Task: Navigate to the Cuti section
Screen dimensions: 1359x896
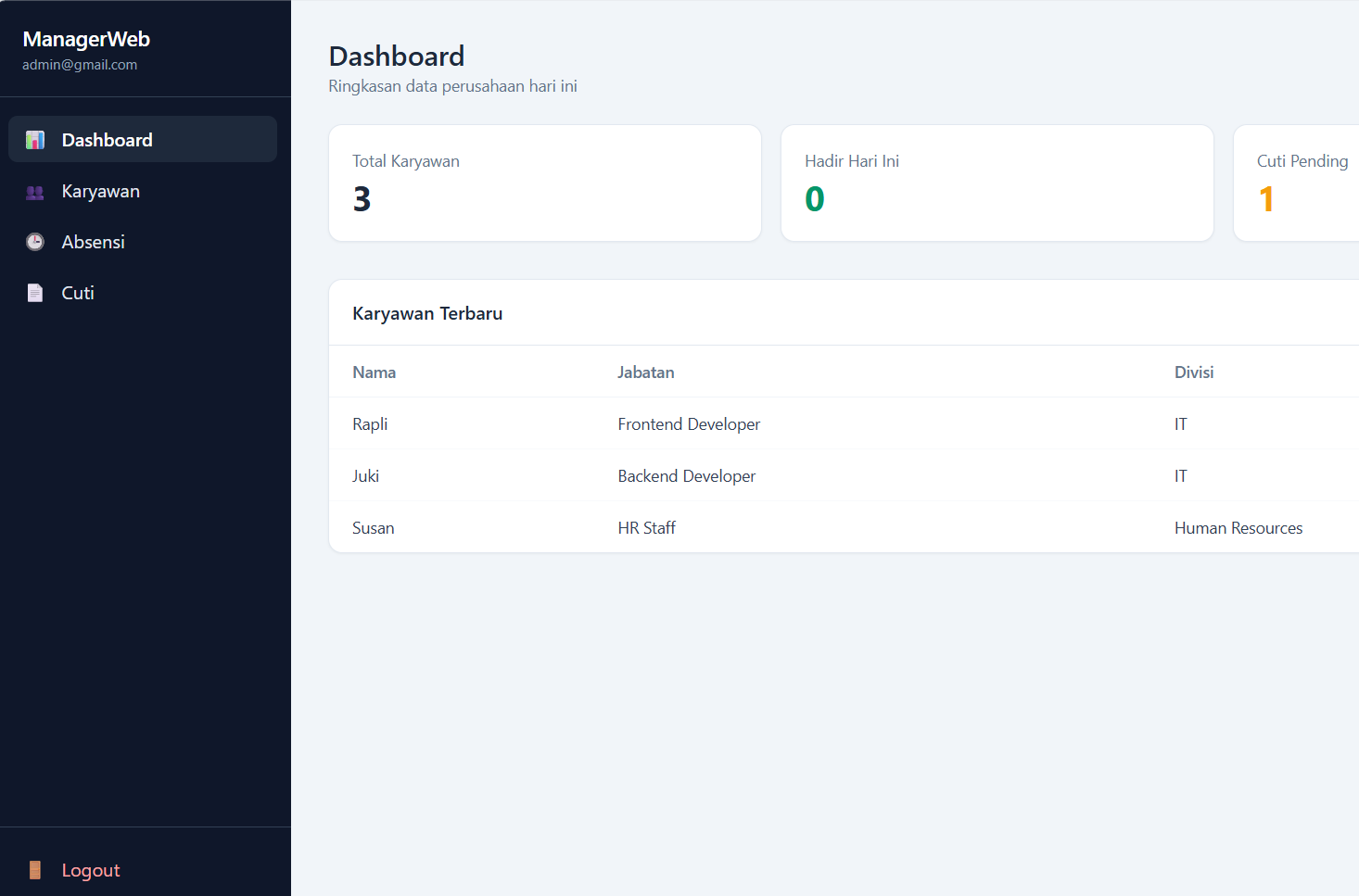Action: pyautogui.click(x=143, y=293)
